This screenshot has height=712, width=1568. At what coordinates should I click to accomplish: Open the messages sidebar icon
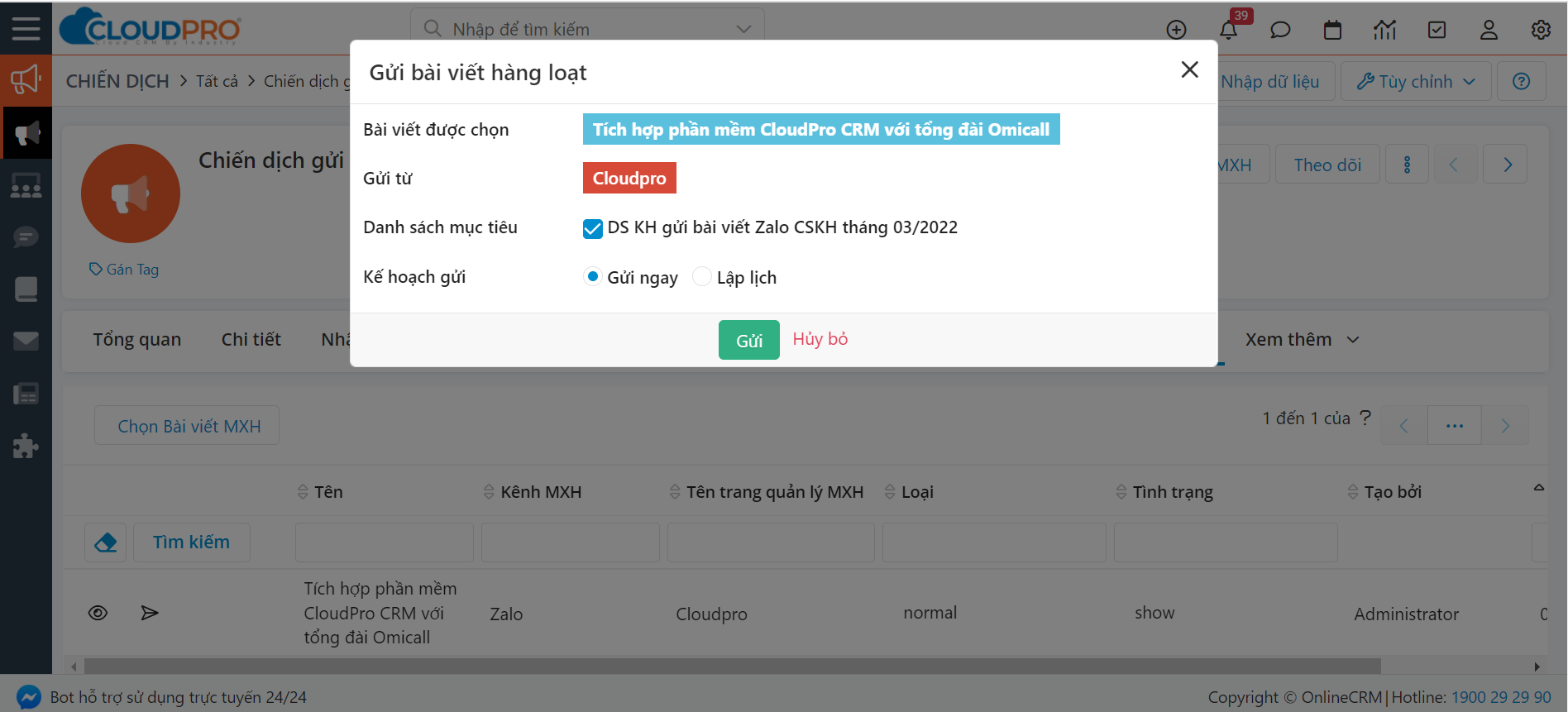pyautogui.click(x=26, y=237)
